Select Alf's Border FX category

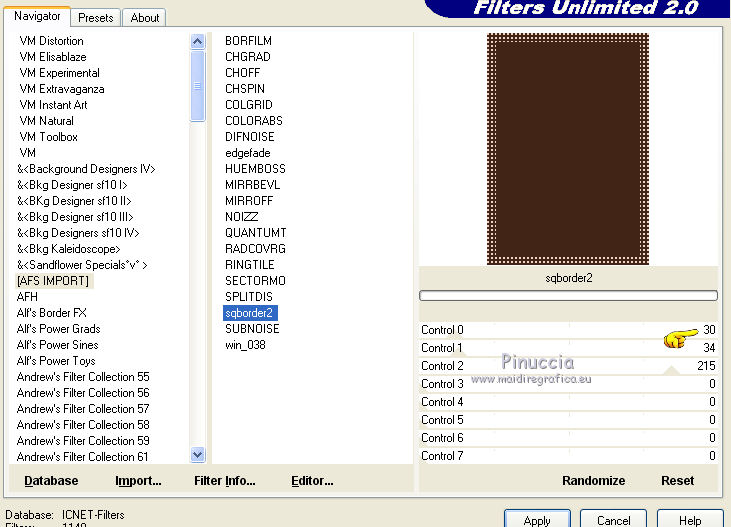[x=51, y=313]
